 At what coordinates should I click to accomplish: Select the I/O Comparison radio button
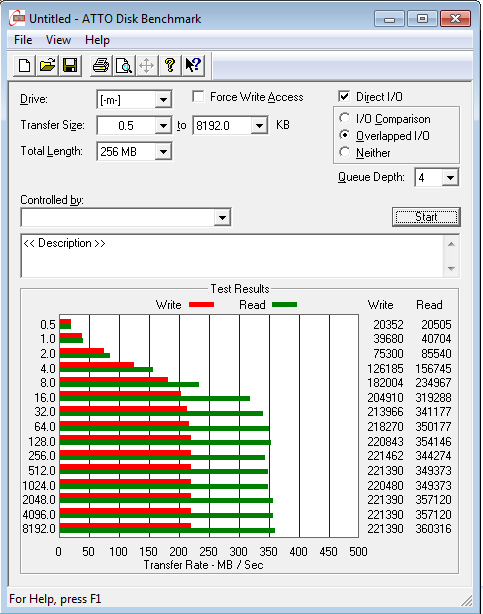coord(344,118)
